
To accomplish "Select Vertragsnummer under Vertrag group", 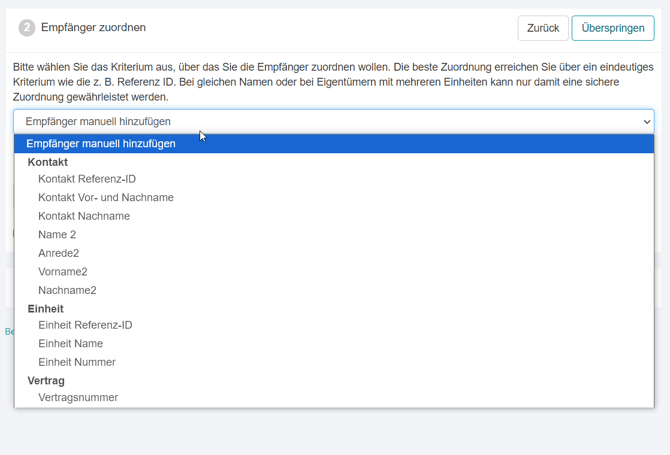I will pos(78,398).
